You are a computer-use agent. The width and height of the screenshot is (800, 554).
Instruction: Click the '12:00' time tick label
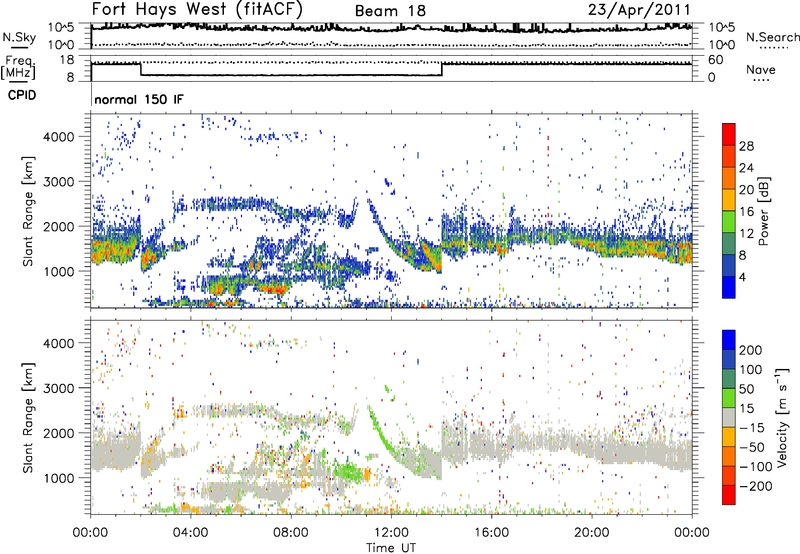(391, 533)
